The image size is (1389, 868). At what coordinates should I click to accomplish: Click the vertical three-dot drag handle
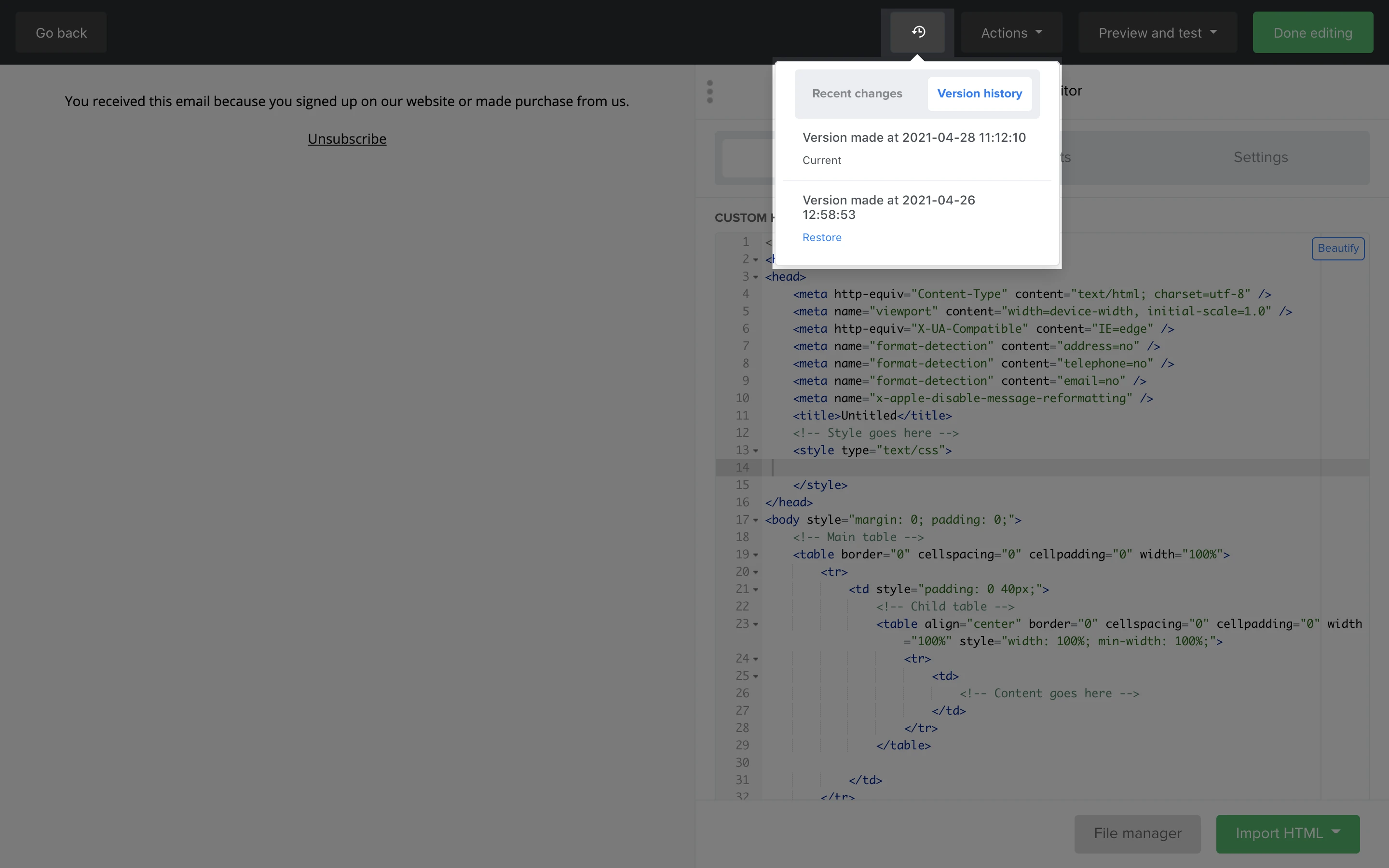point(710,92)
